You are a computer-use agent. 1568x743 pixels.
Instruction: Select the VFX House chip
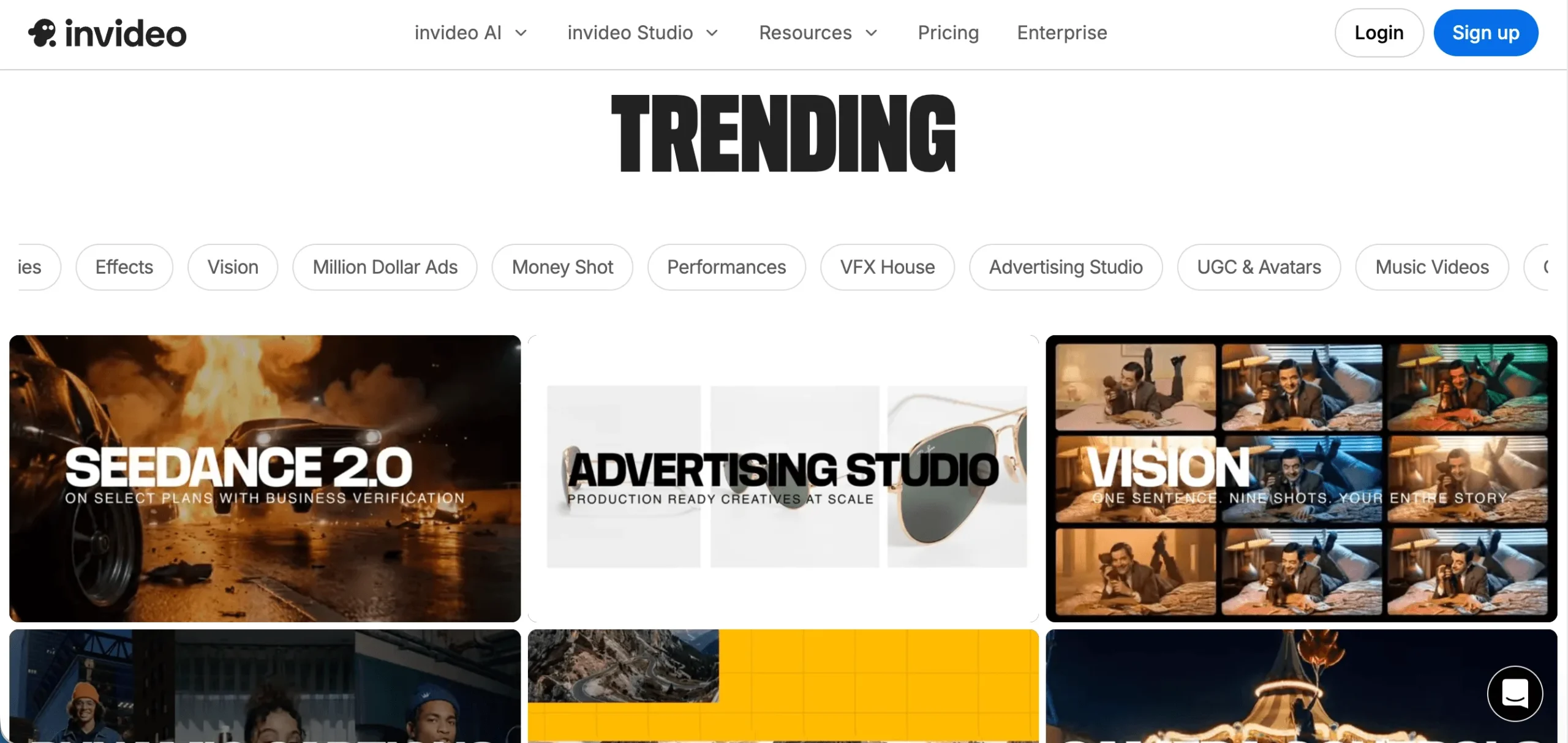coord(887,267)
